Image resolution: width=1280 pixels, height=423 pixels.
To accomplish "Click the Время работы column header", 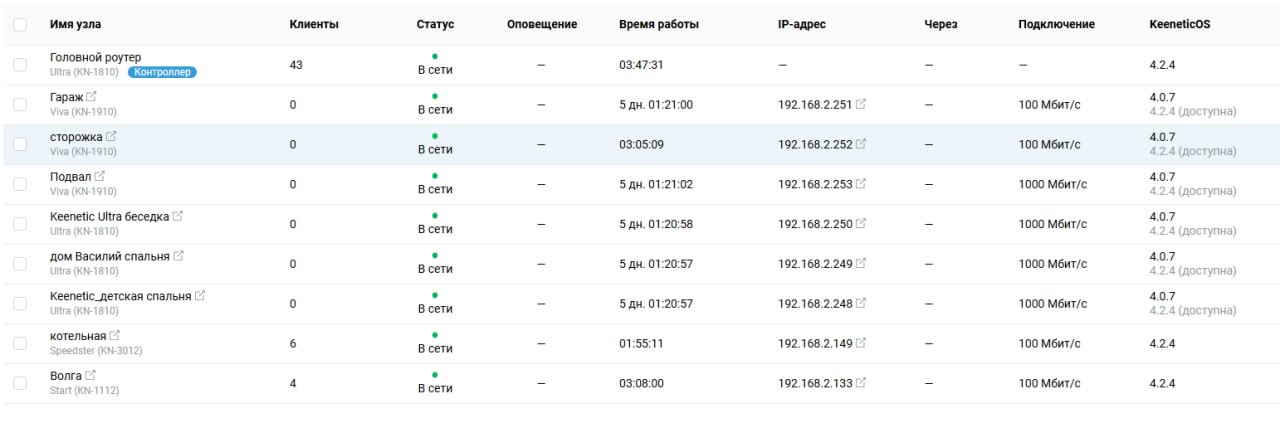I will [659, 24].
